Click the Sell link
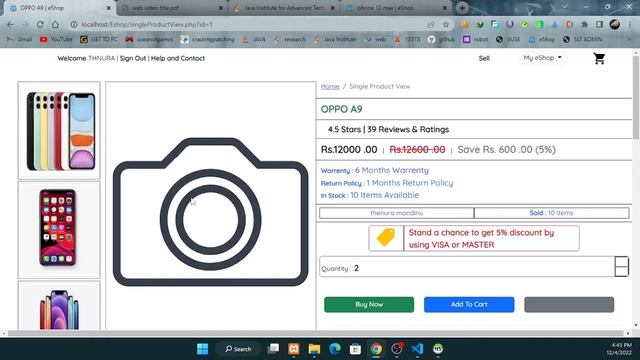This screenshot has width=640, height=360. [x=484, y=58]
